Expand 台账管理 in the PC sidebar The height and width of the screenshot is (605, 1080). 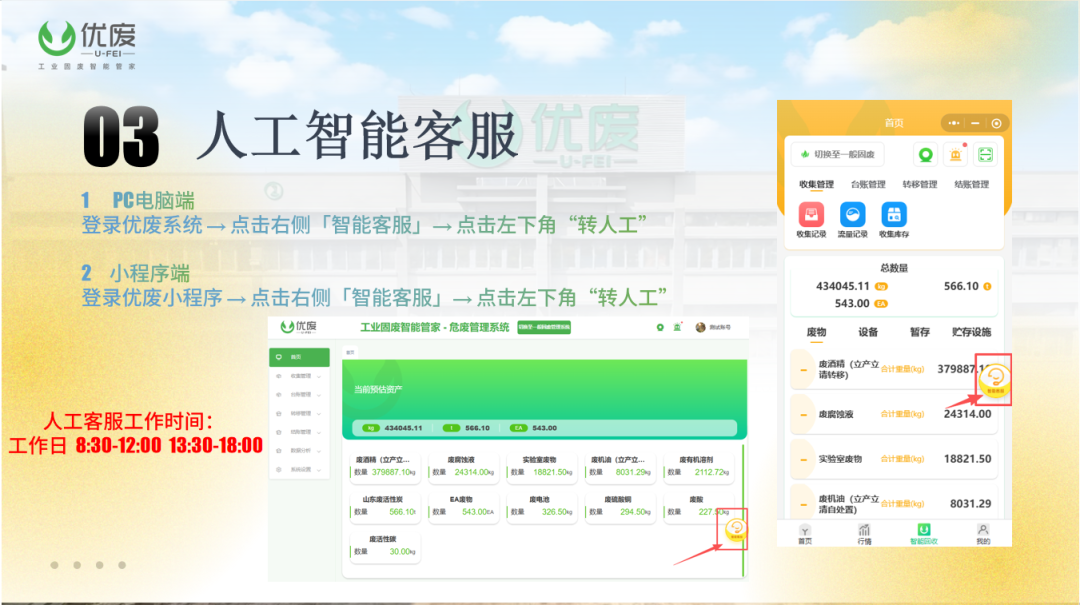point(299,395)
